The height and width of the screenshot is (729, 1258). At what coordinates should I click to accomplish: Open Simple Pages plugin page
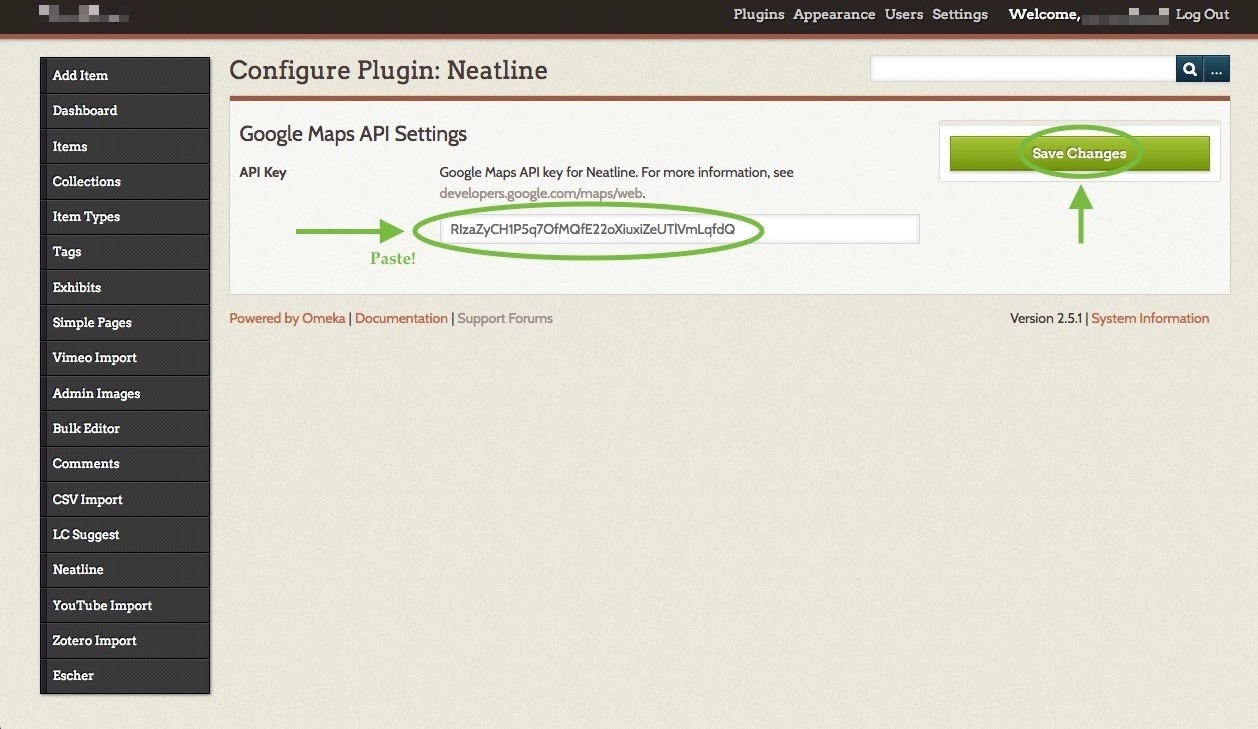coord(125,323)
